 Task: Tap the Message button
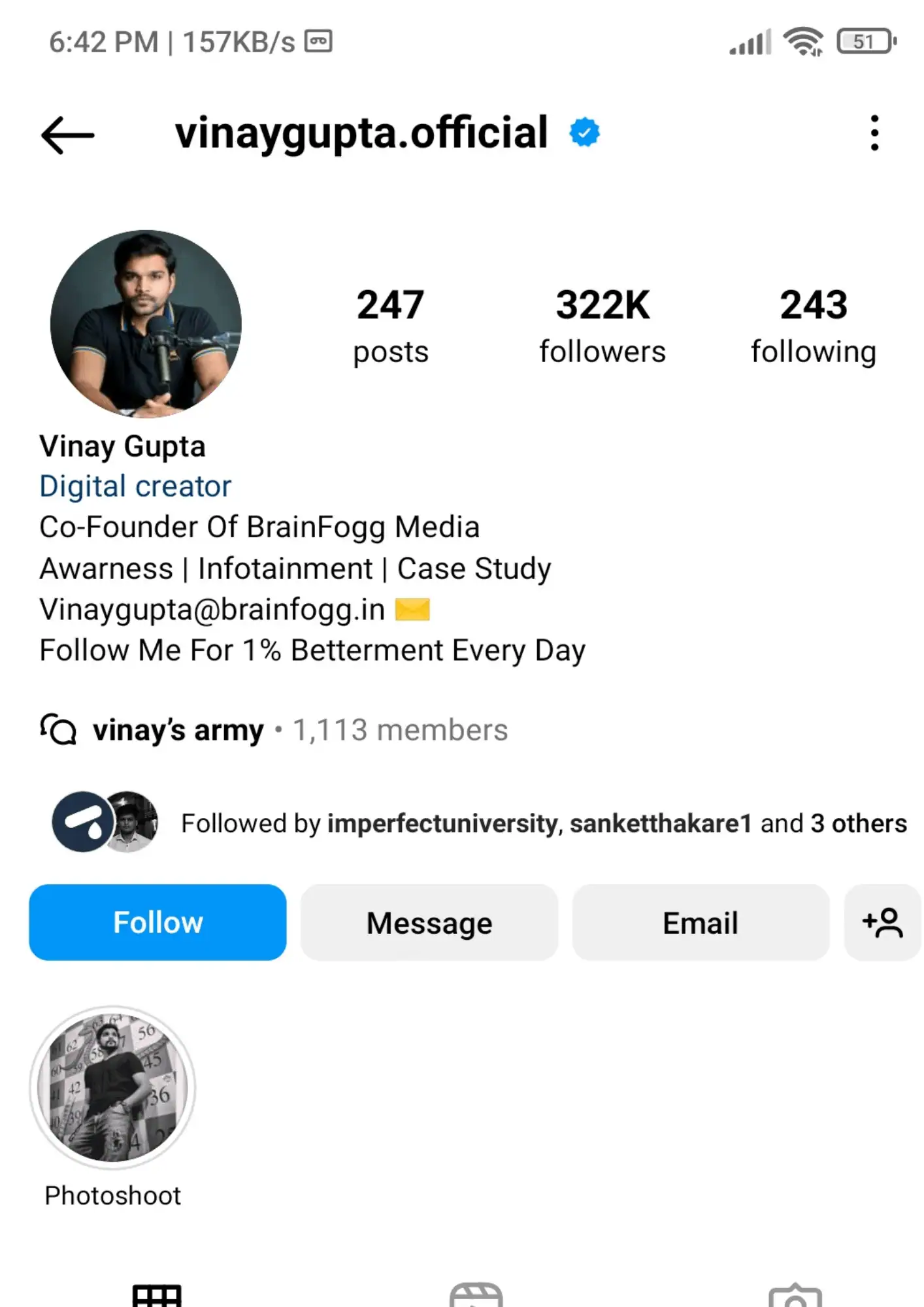click(x=429, y=923)
